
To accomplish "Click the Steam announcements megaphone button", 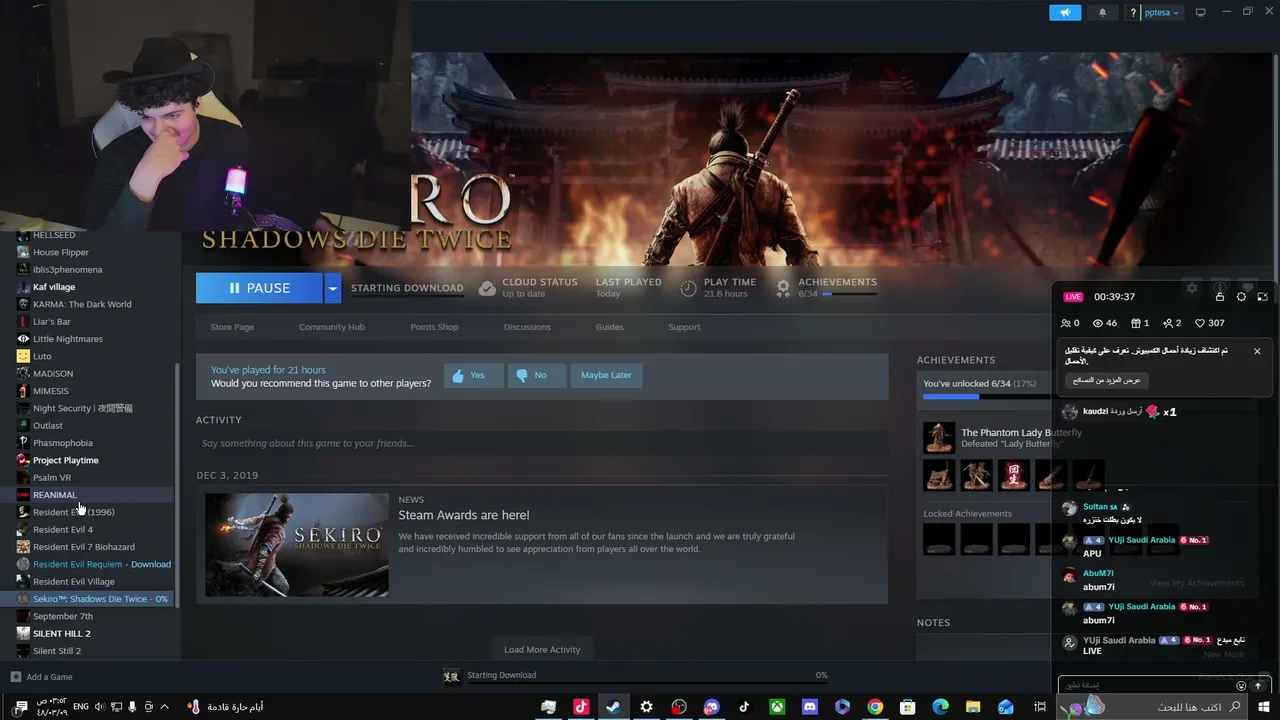I will (1065, 12).
